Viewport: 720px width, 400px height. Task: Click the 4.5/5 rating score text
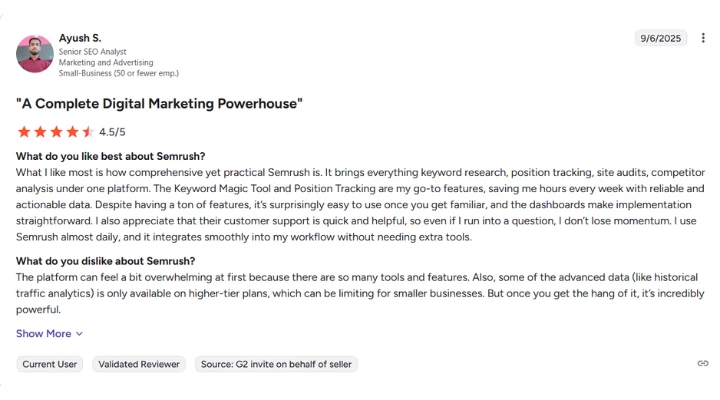tap(112, 131)
